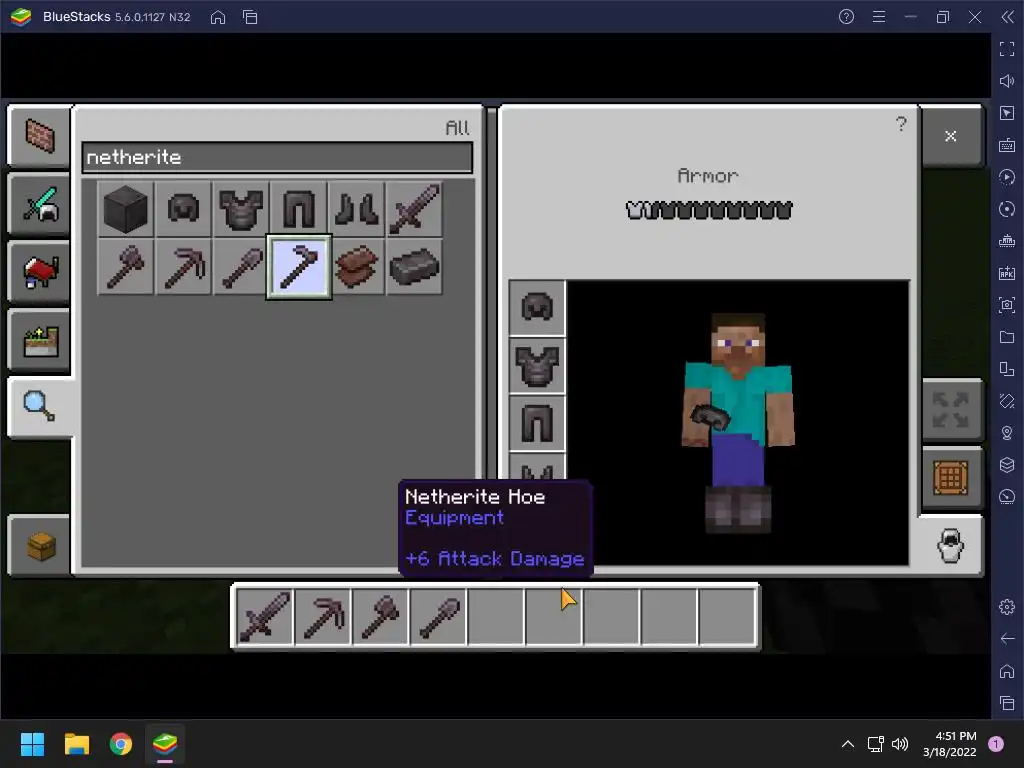Click the equipped chestplate armor slot
The width and height of the screenshot is (1024, 768).
tap(537, 366)
